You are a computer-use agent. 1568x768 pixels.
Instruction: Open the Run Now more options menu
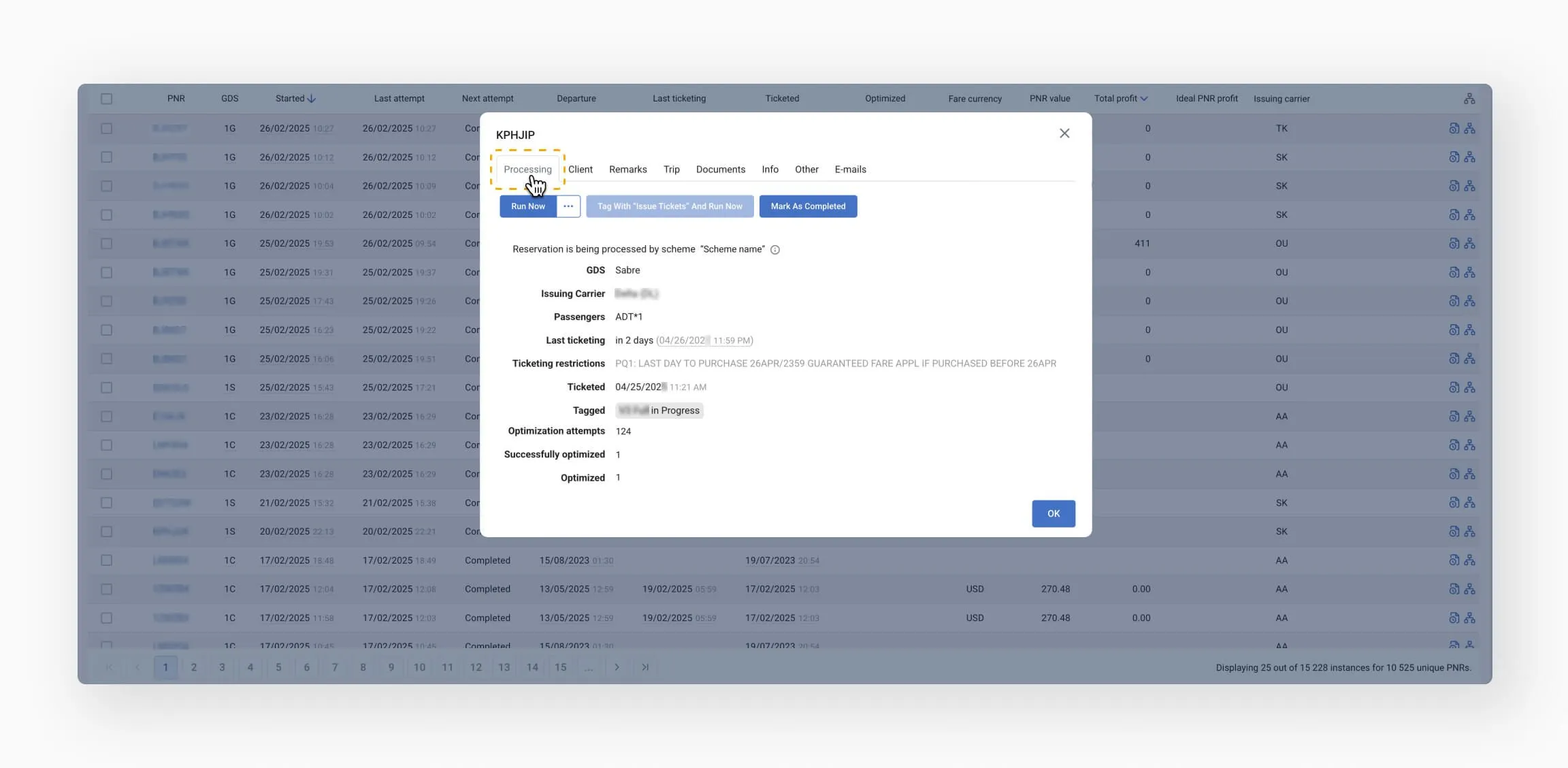[568, 206]
